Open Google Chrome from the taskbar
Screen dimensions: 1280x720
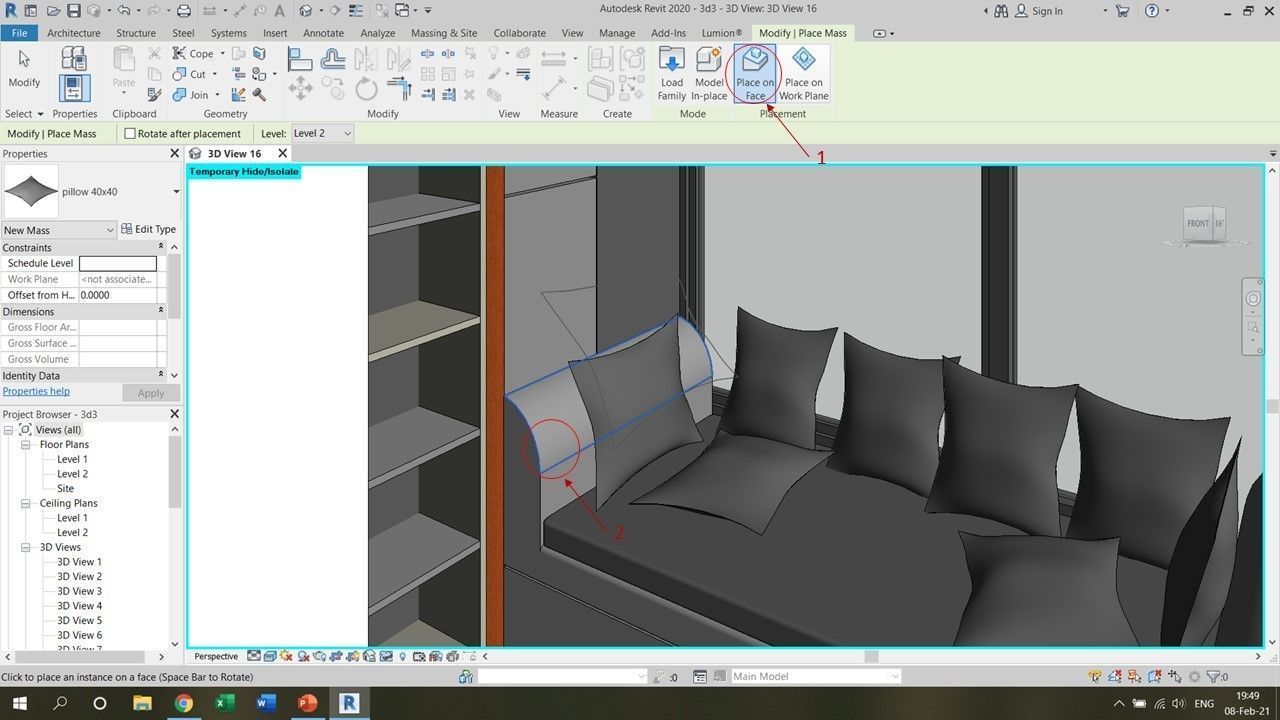(x=184, y=703)
